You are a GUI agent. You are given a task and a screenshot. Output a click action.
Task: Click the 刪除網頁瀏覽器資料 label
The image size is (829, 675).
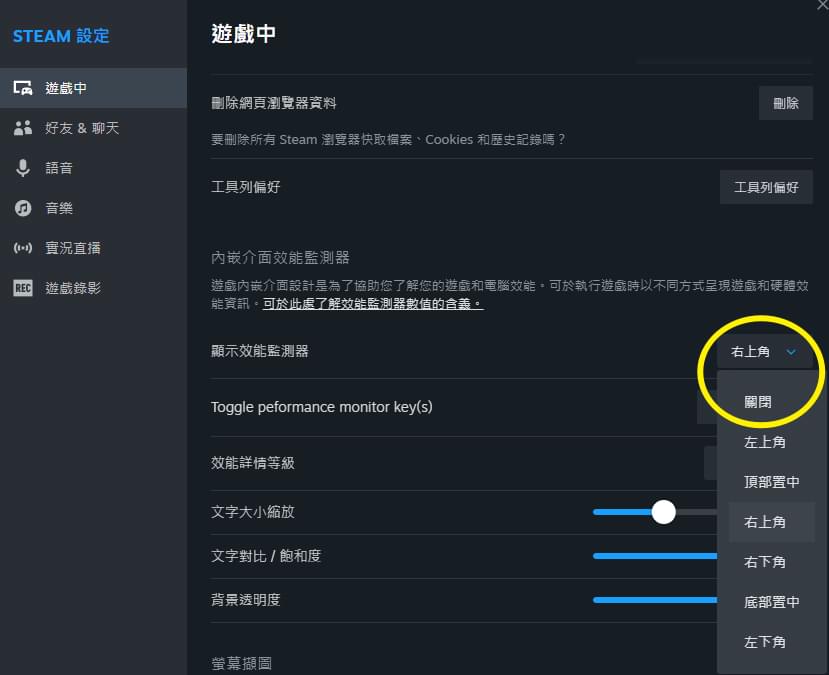[273, 103]
